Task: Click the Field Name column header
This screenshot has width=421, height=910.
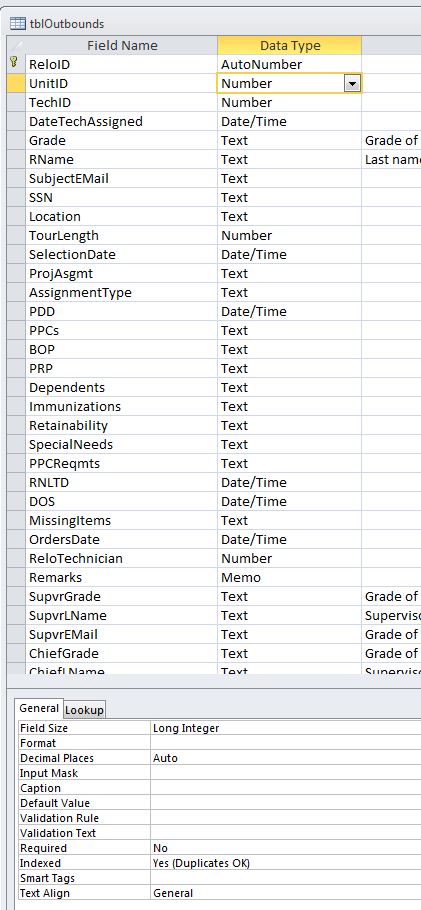Action: (122, 45)
